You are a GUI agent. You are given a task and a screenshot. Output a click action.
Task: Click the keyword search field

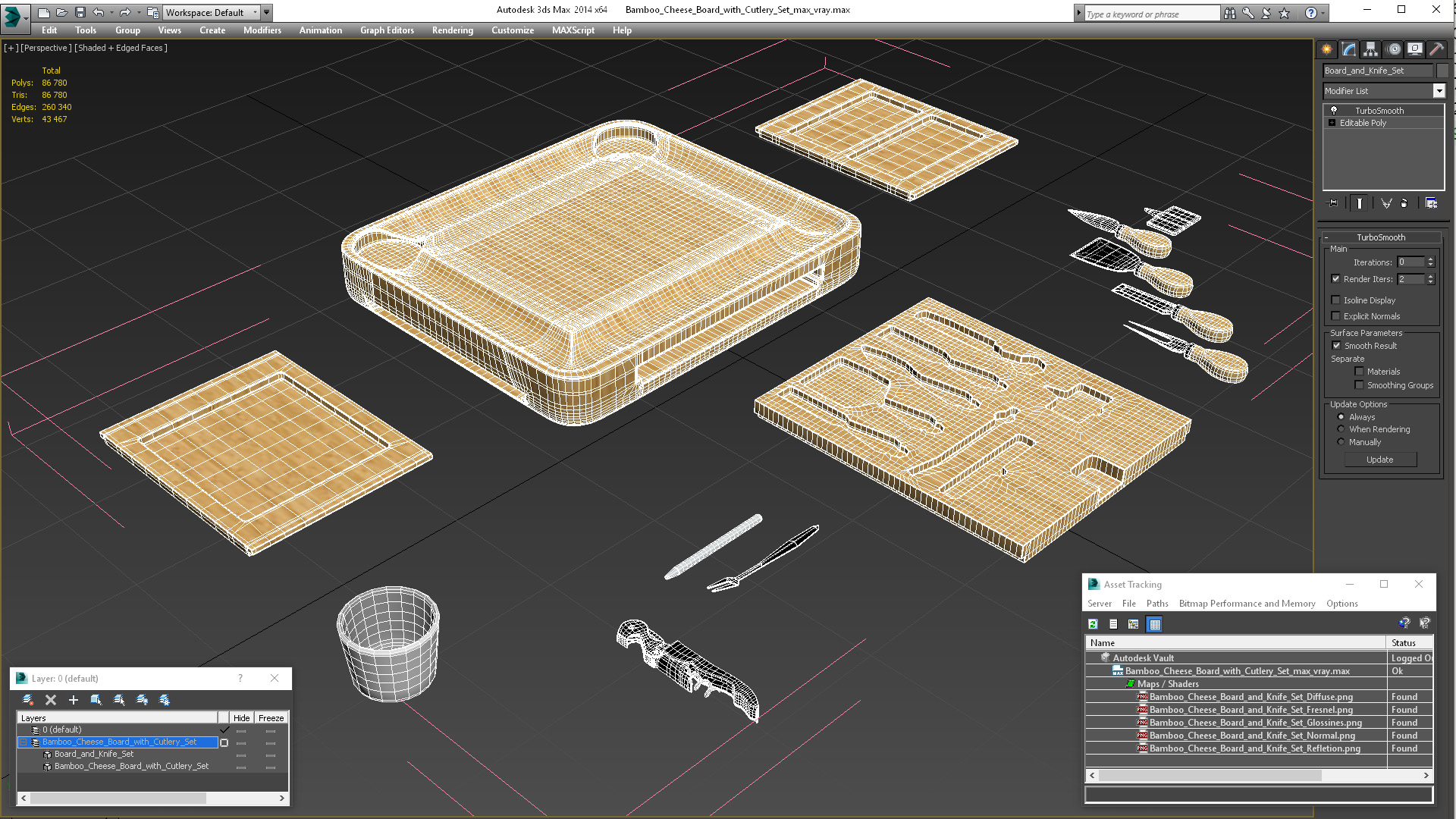(1151, 14)
